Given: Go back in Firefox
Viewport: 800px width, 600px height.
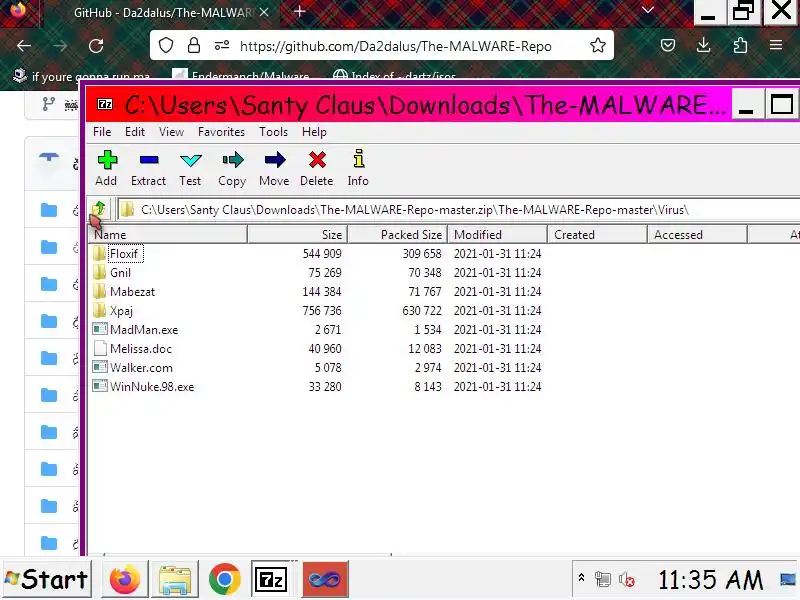Looking at the screenshot, I should [x=24, y=46].
